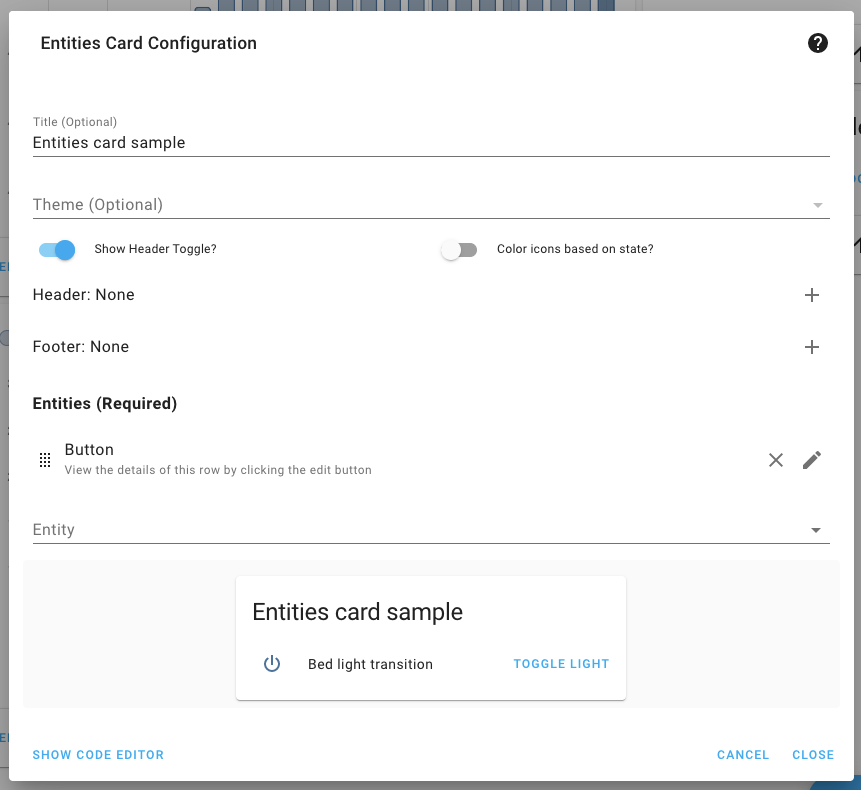Click the power icon beside Bed light transition
Screen dimensions: 861x790
click(x=271, y=663)
